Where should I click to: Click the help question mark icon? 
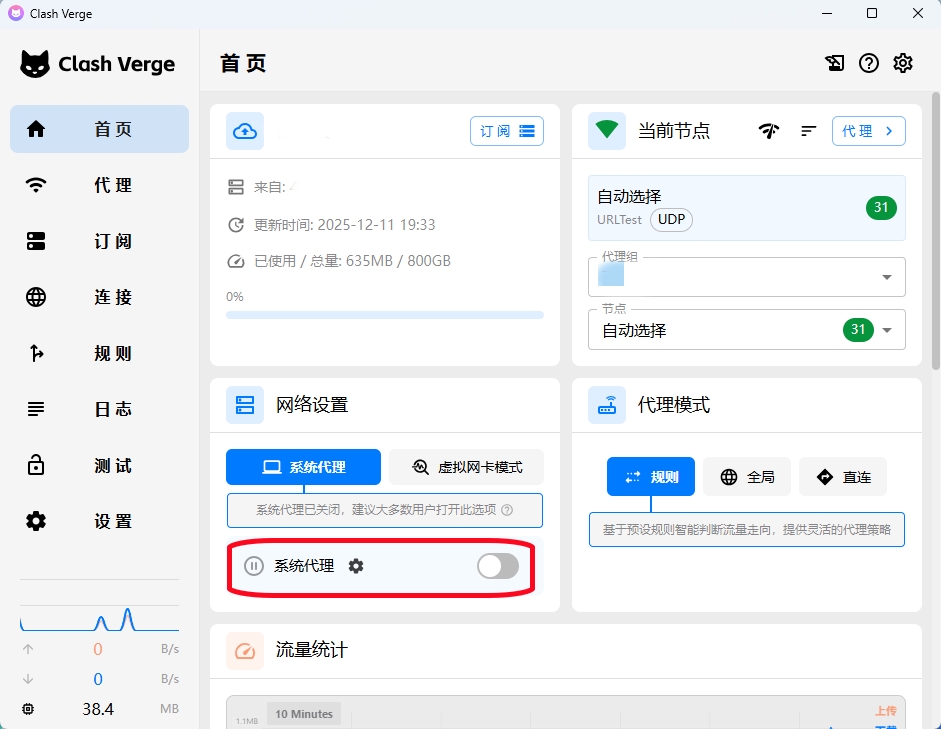[x=869, y=63]
